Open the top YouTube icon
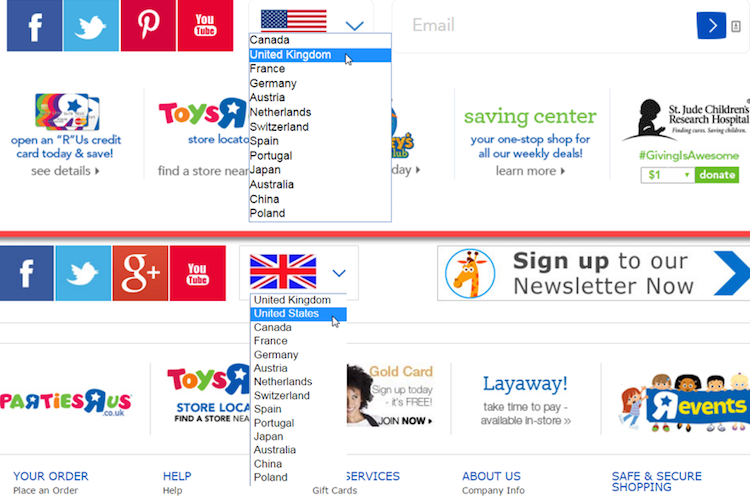This screenshot has height=496, width=750. [x=205, y=25]
